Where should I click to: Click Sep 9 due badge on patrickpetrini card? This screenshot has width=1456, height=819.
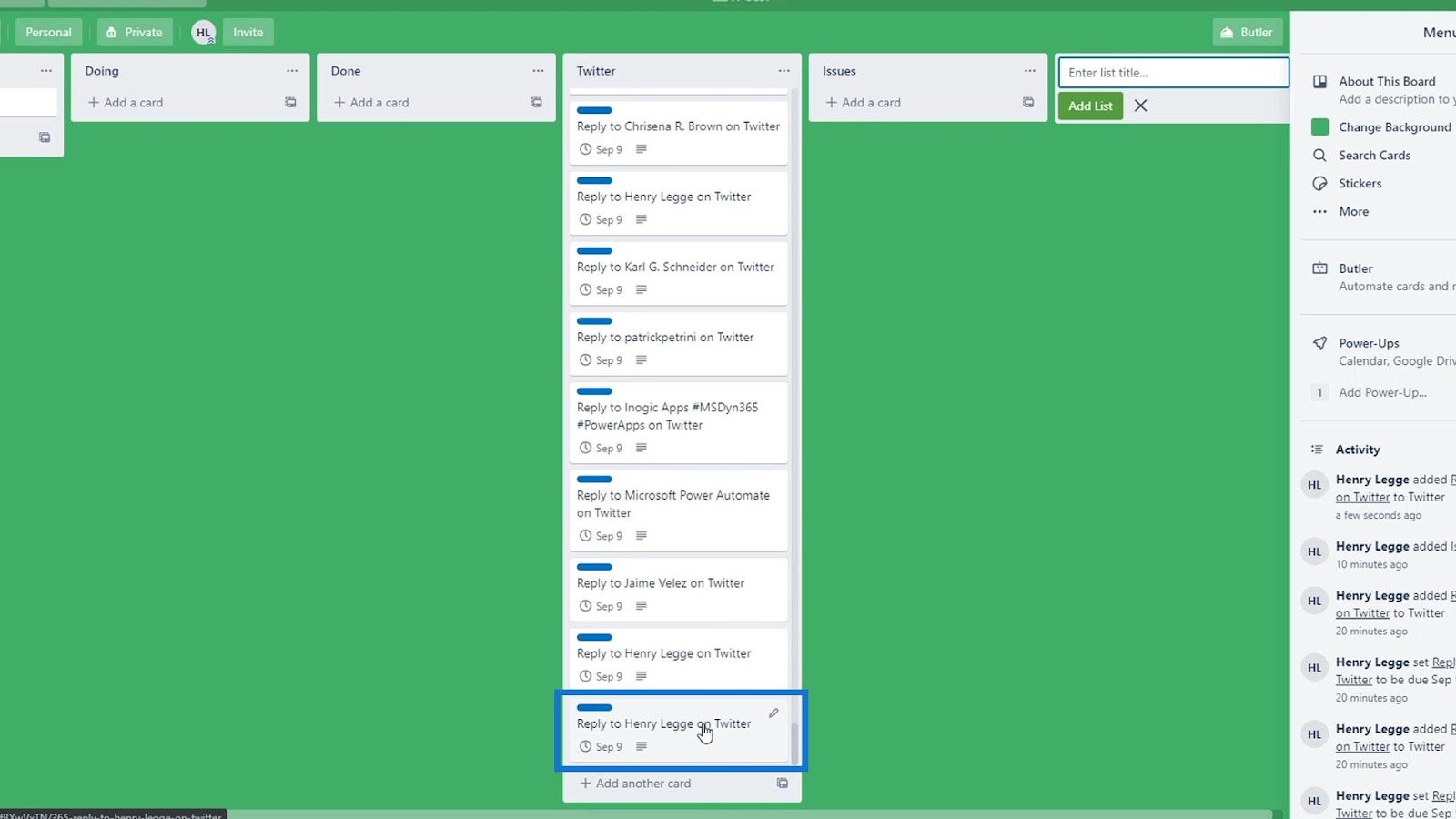tap(602, 360)
